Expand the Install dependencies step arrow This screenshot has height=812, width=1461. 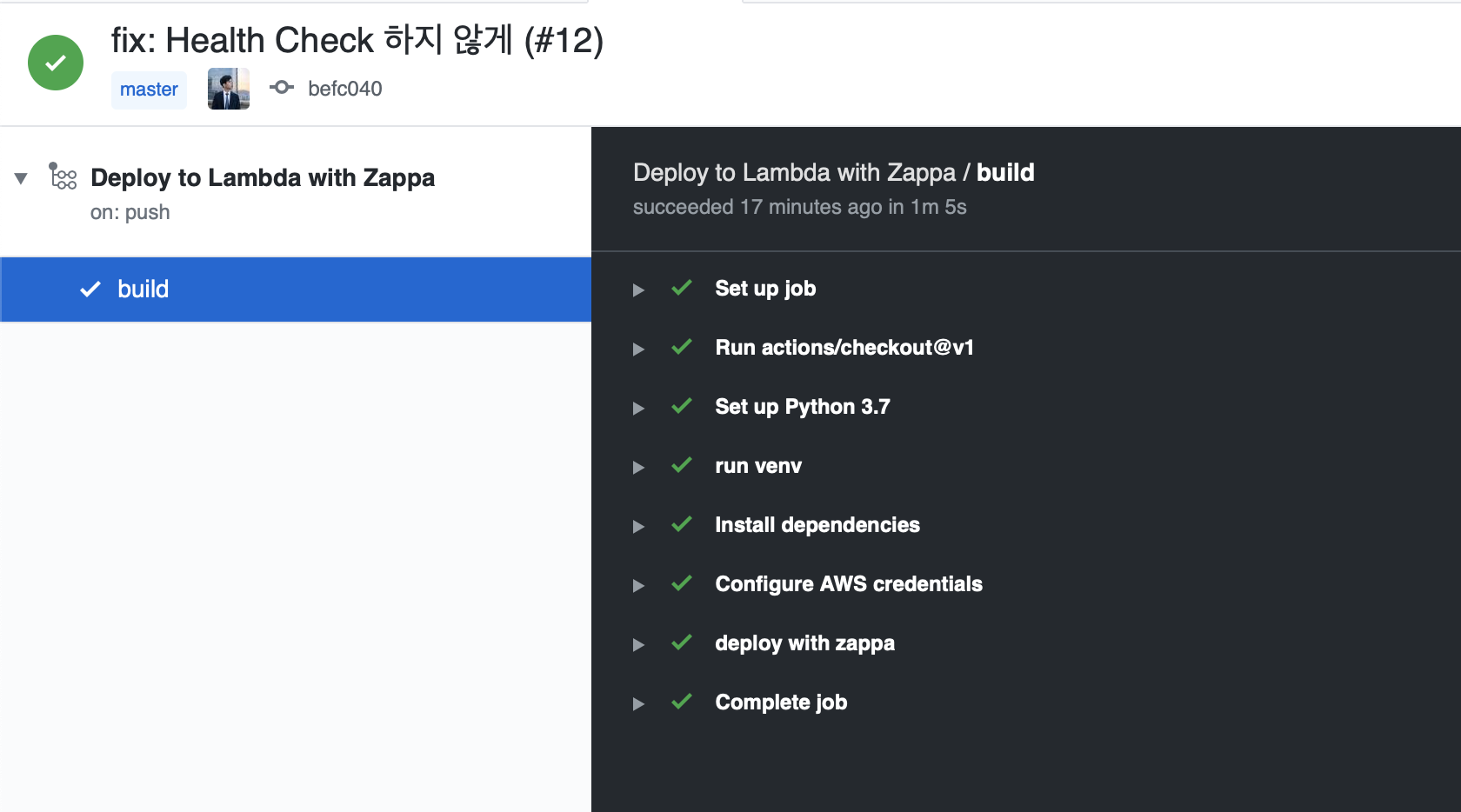point(638,527)
